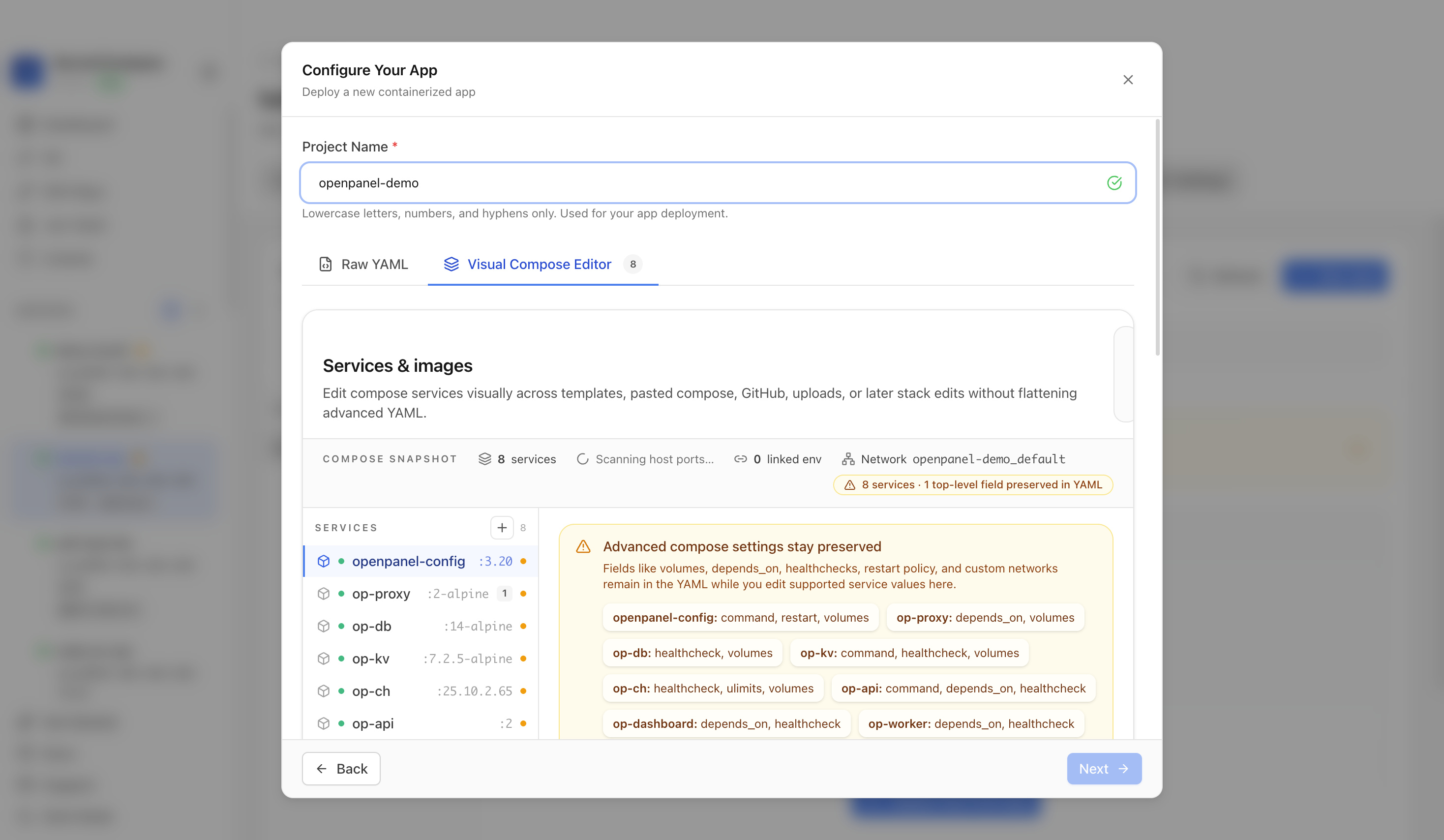Click the orange status dot on openpanel-config
The width and height of the screenshot is (1444, 840).
pos(523,561)
